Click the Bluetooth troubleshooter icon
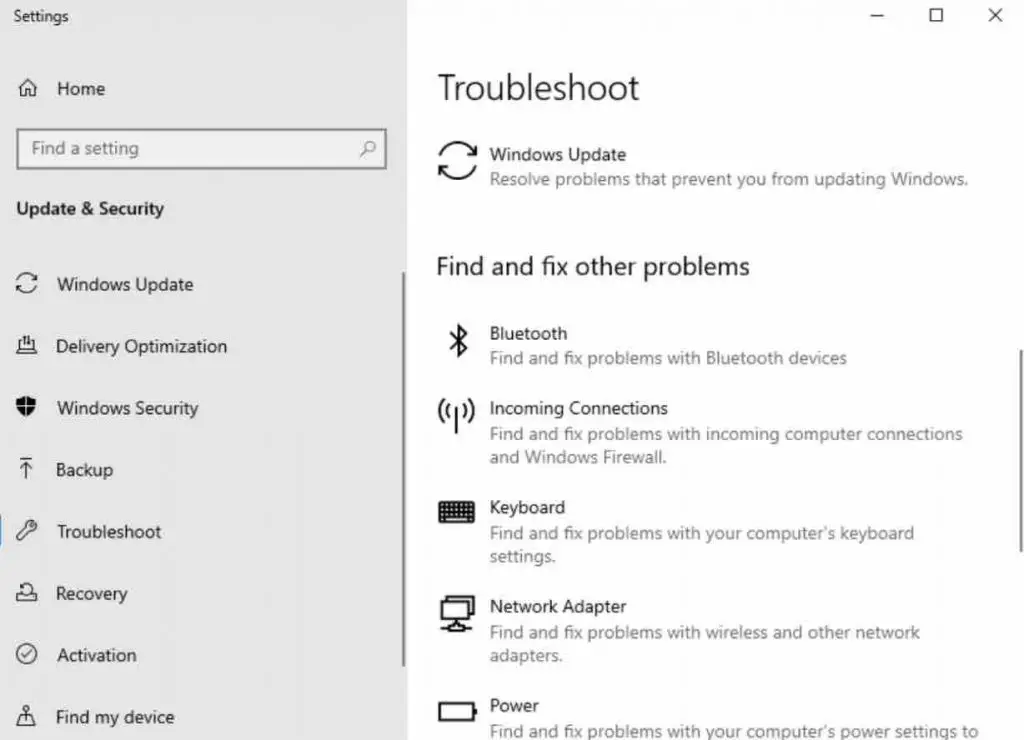This screenshot has height=740, width=1024. [457, 342]
